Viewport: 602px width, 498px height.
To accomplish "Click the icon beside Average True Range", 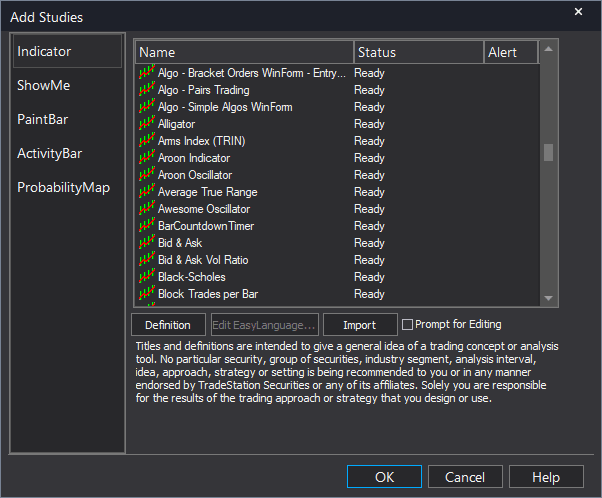I will (x=147, y=192).
